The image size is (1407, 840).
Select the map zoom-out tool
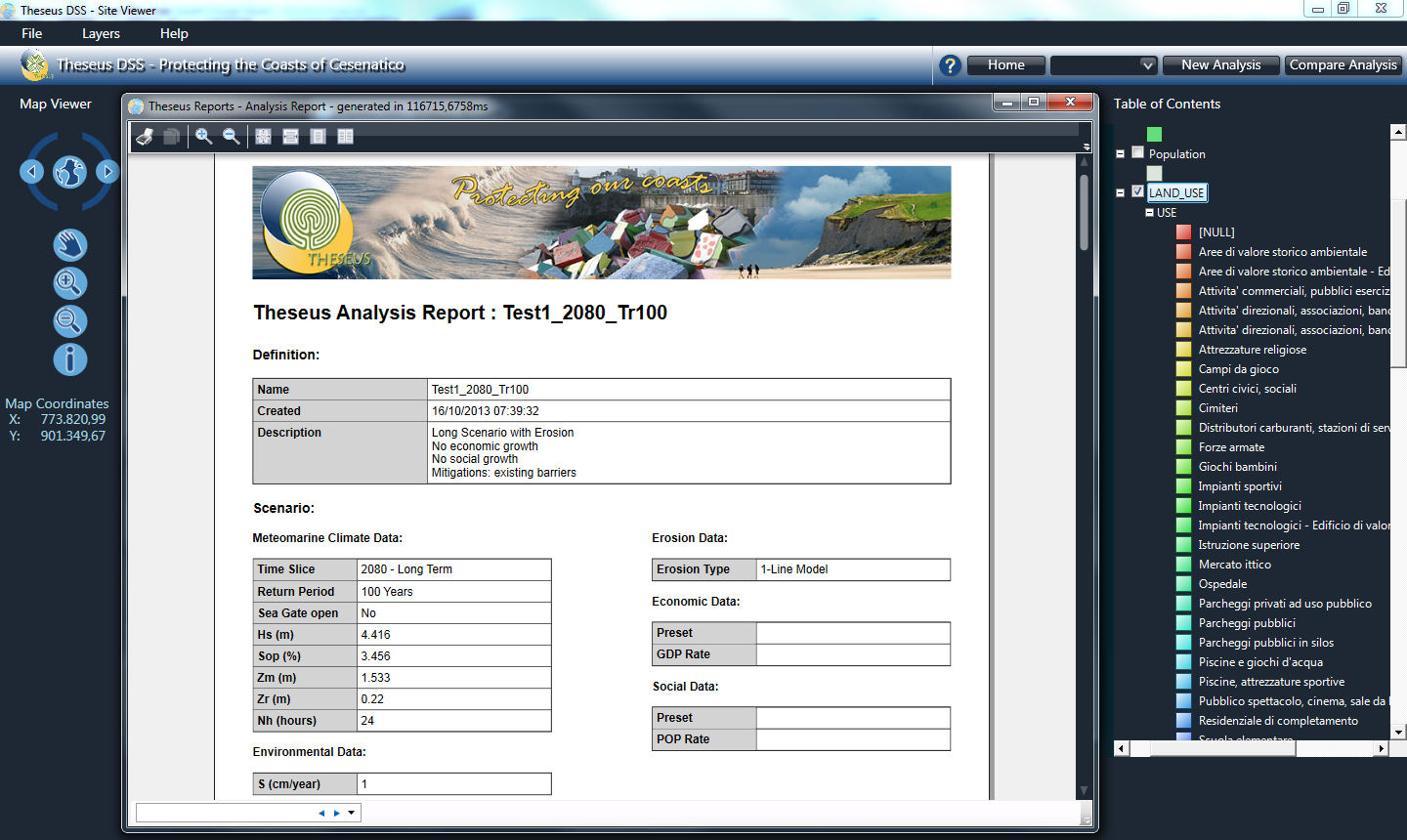point(69,321)
